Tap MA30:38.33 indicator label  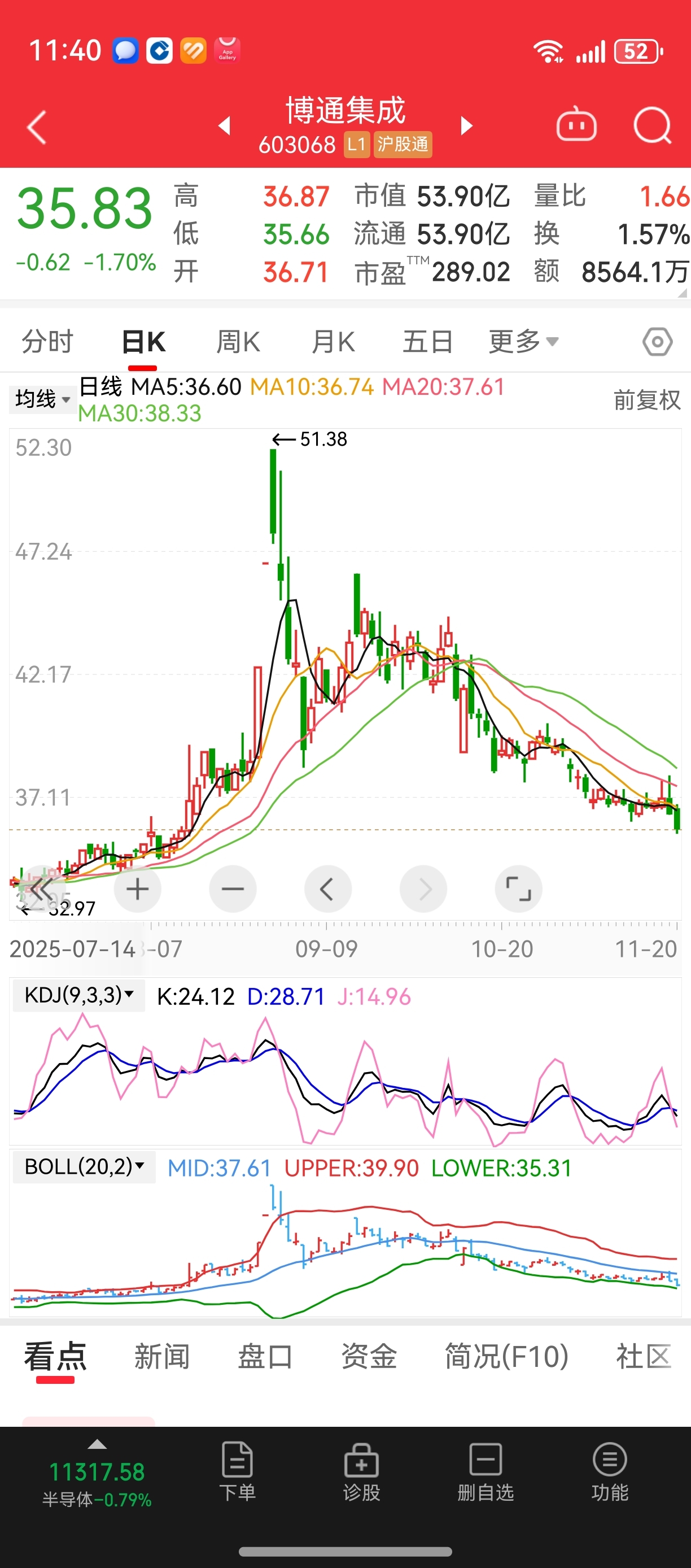[x=139, y=413]
